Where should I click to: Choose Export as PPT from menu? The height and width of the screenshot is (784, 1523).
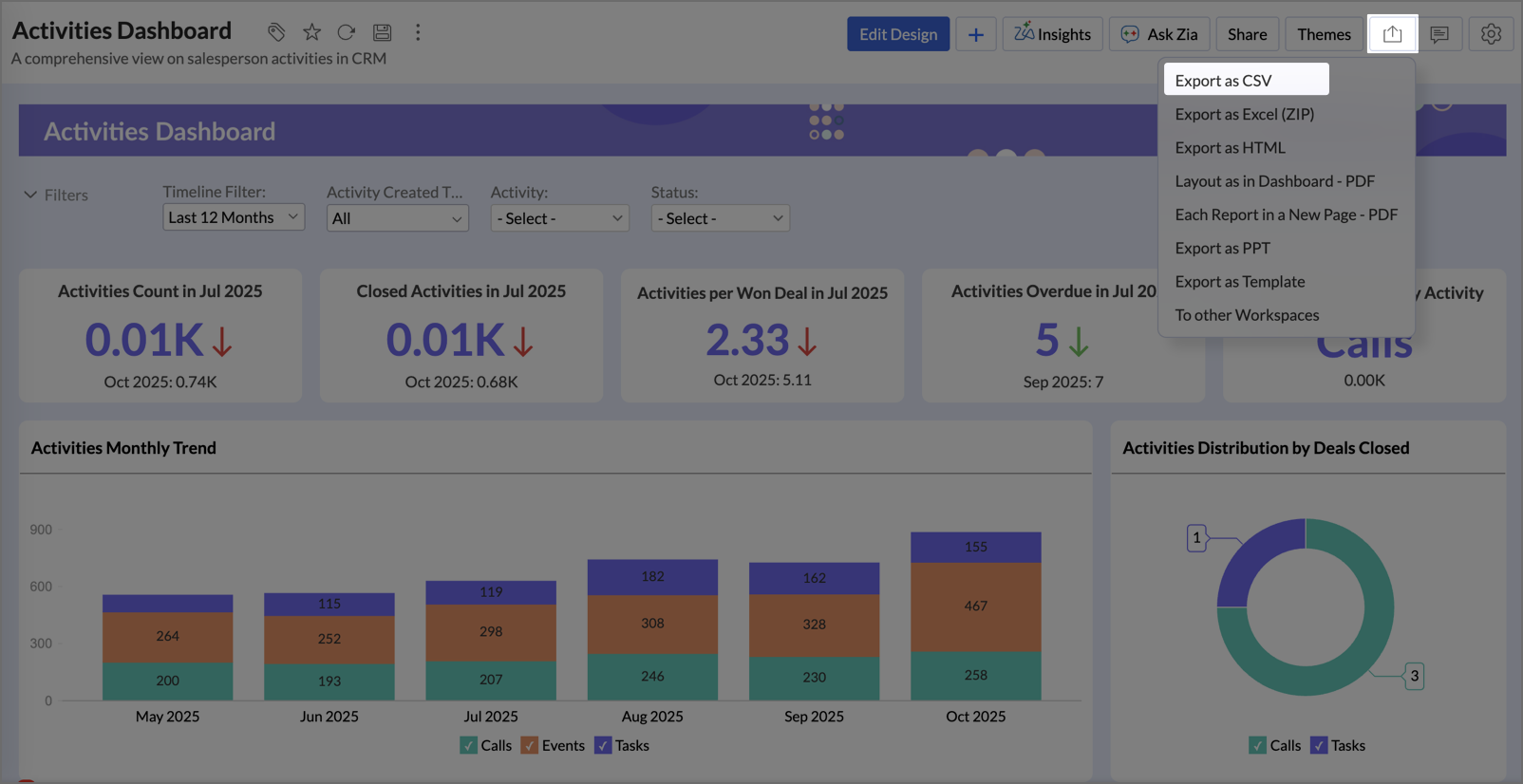point(1222,248)
